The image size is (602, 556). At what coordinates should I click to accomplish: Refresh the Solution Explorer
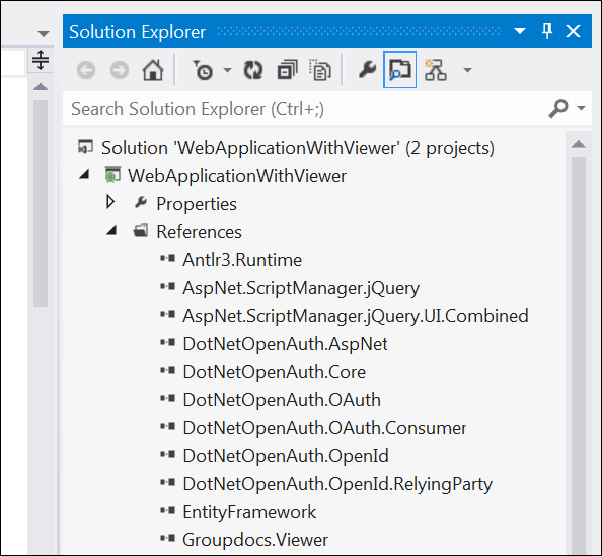tap(253, 70)
